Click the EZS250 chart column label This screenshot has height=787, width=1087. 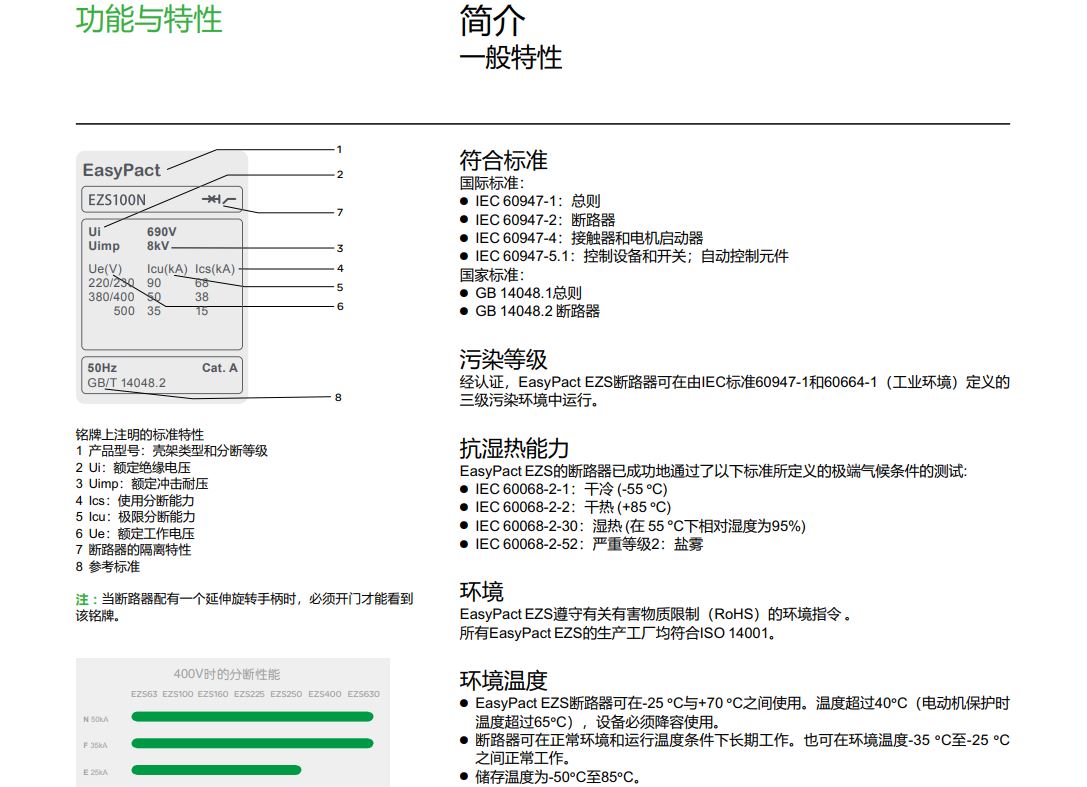[286, 694]
